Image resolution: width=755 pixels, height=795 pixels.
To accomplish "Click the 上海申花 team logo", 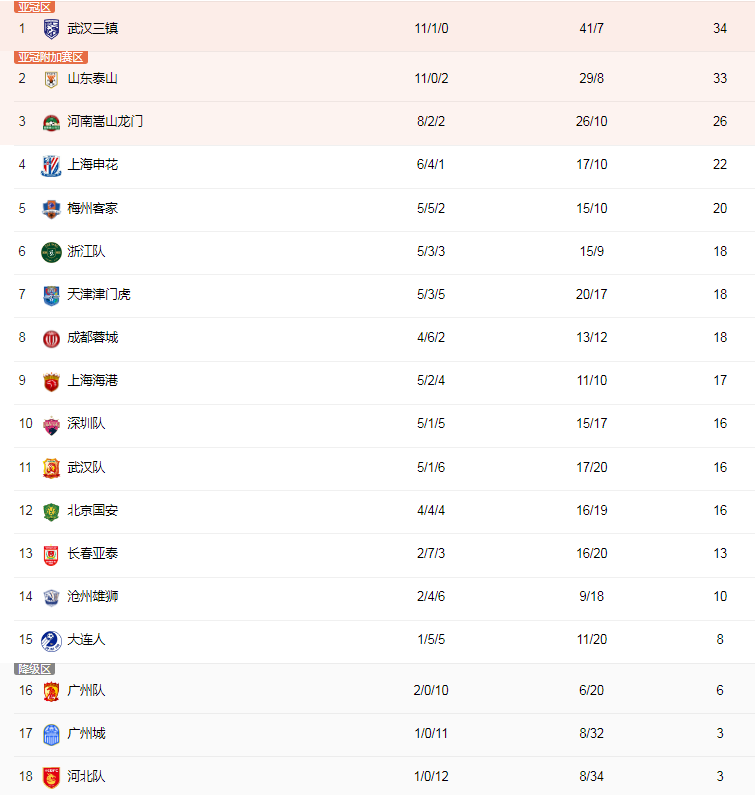I will point(51,166).
